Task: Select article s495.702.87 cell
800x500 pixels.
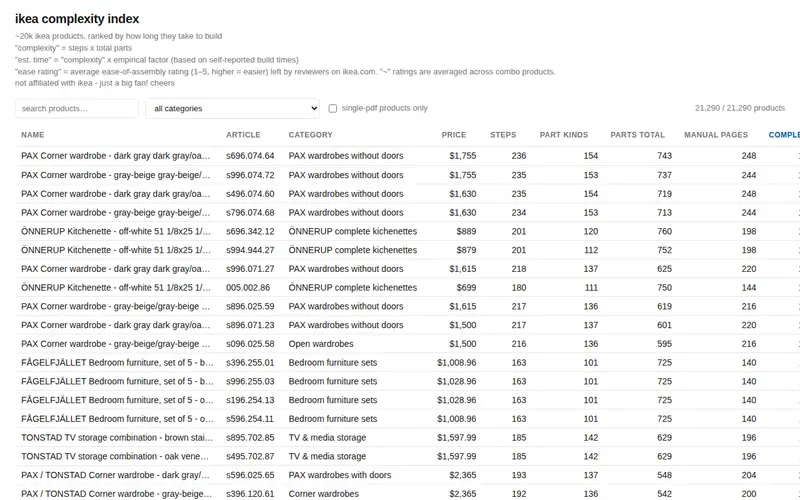Action: [x=250, y=456]
